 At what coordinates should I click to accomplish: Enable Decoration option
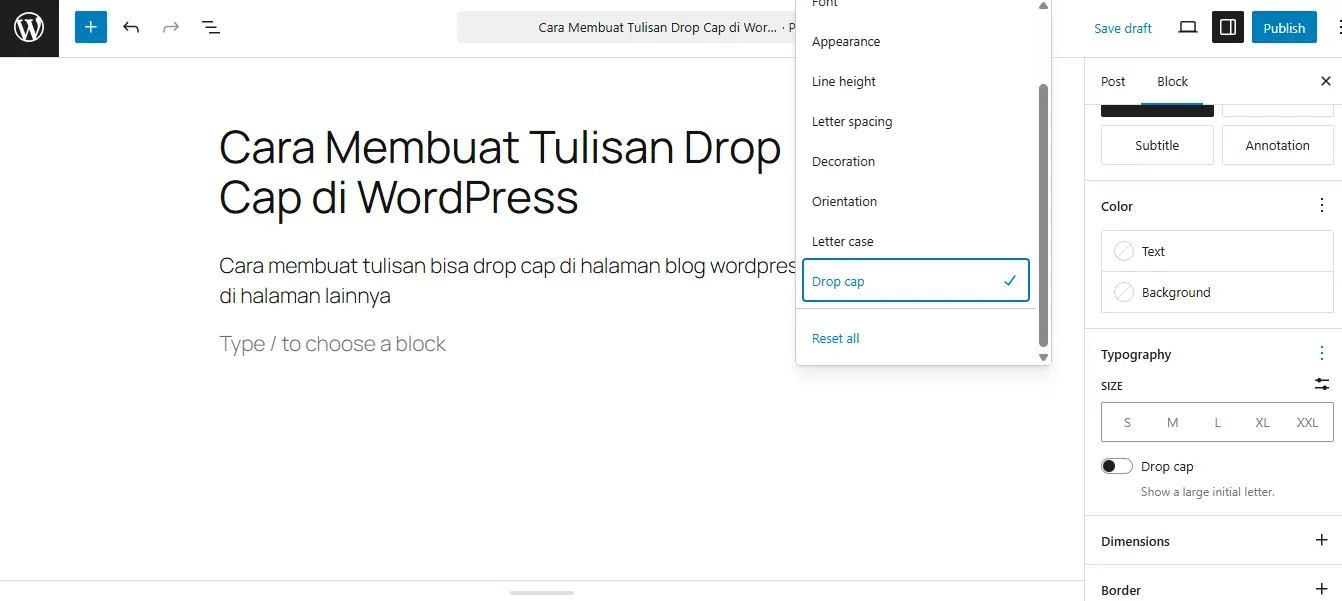tap(916, 161)
